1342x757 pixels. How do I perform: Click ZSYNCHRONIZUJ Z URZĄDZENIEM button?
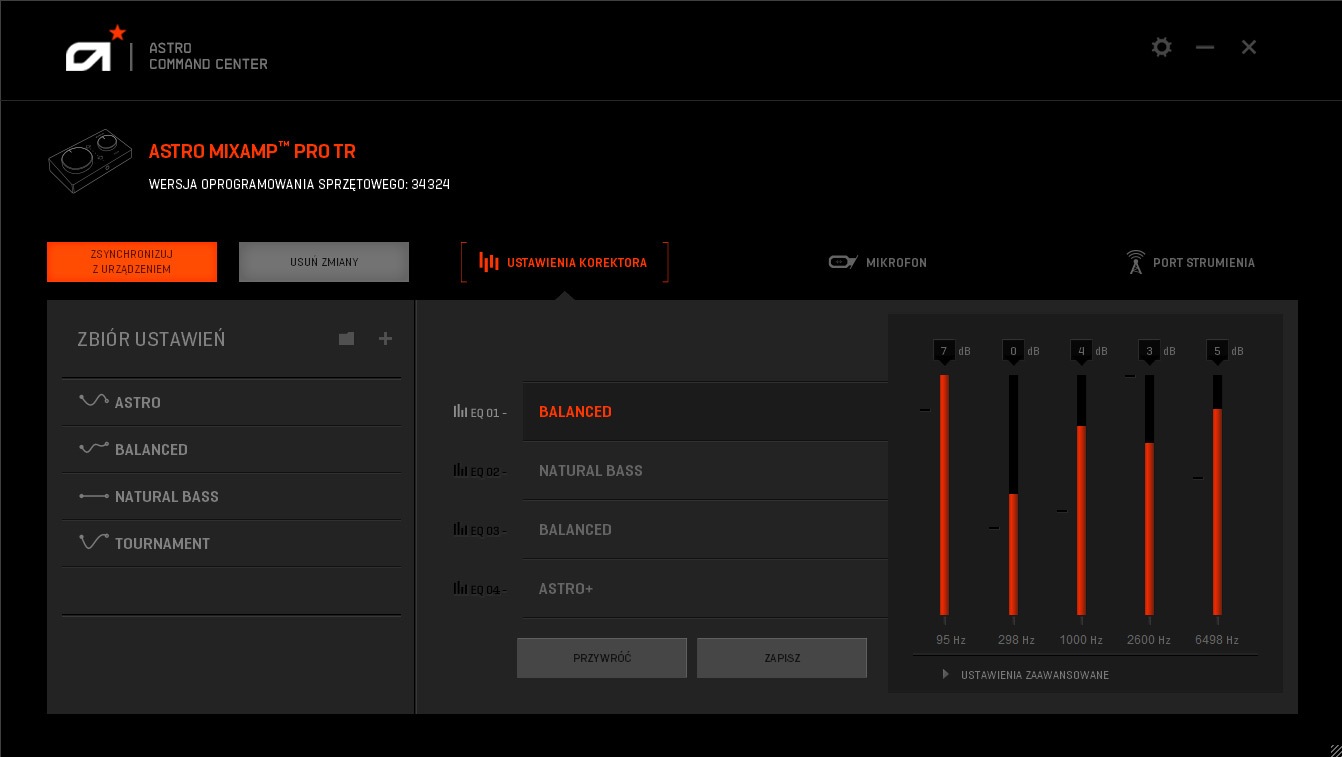click(132, 262)
